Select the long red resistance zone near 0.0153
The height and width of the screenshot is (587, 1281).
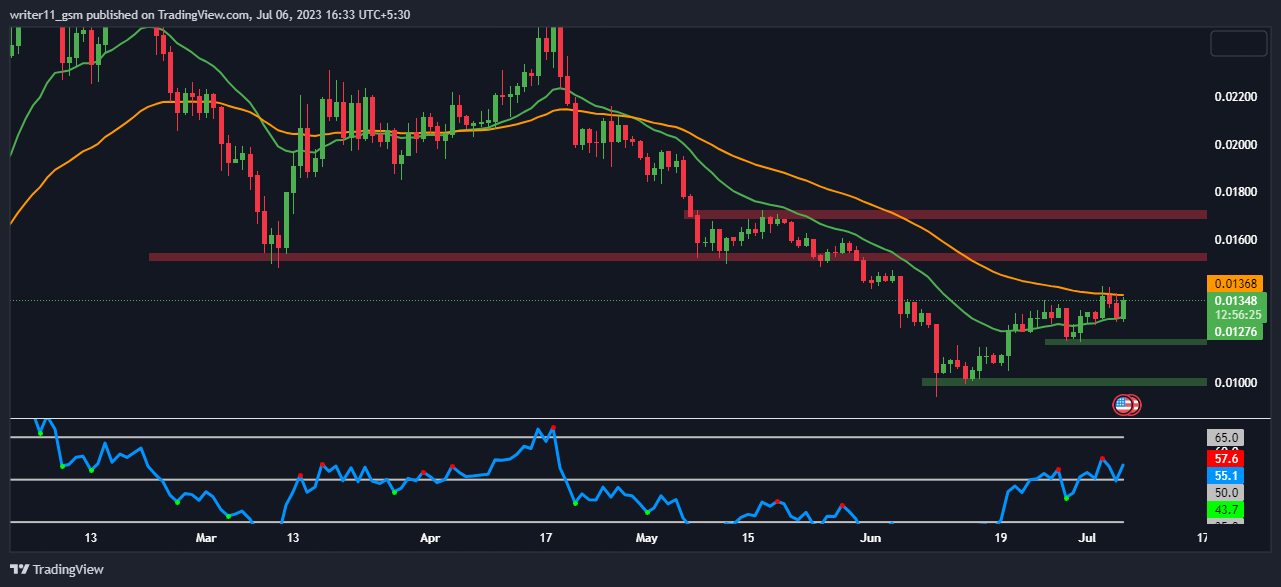click(x=678, y=257)
